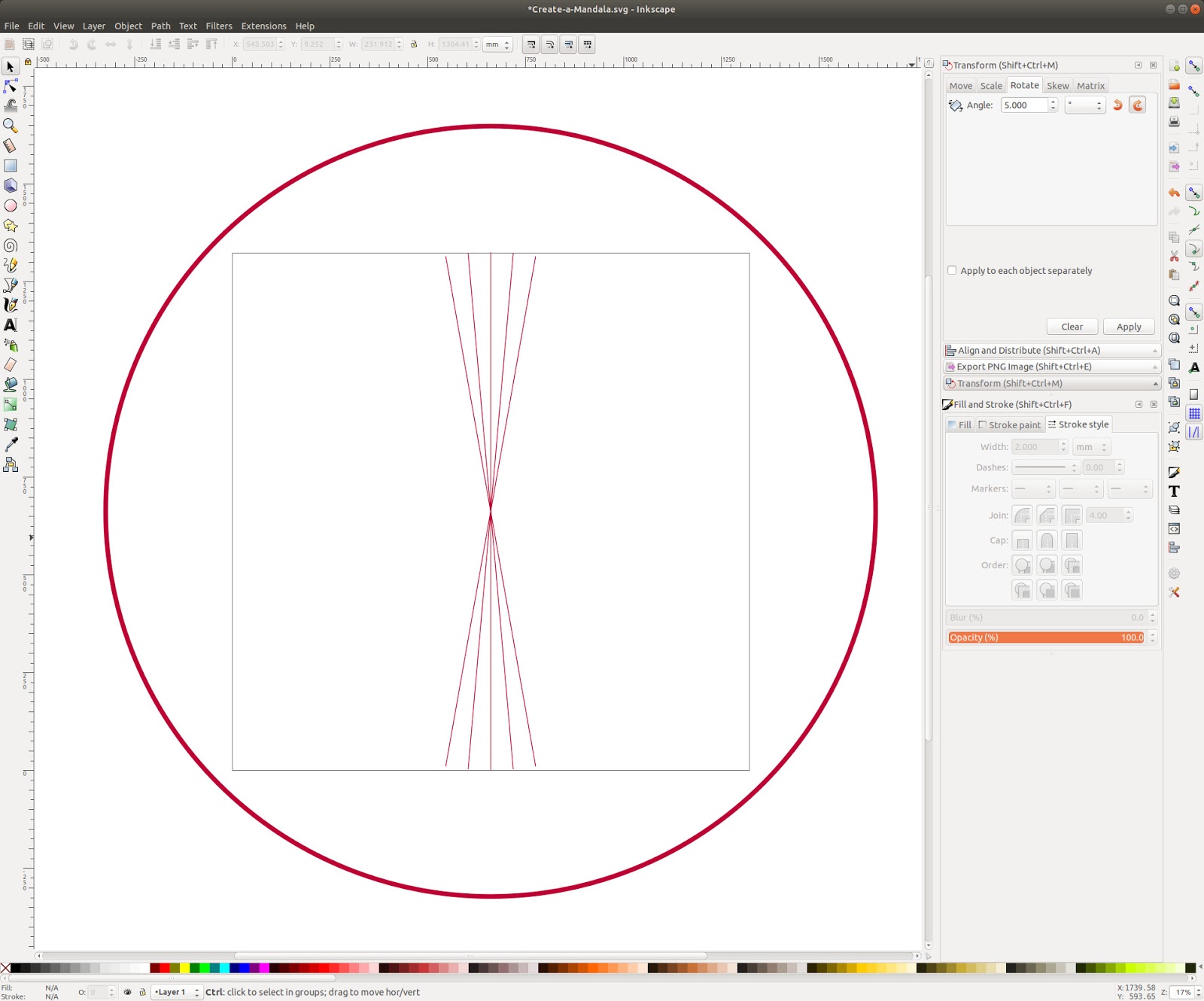This screenshot has width=1204, height=1001.
Task: Enable Apply to each object separately
Action: [952, 270]
